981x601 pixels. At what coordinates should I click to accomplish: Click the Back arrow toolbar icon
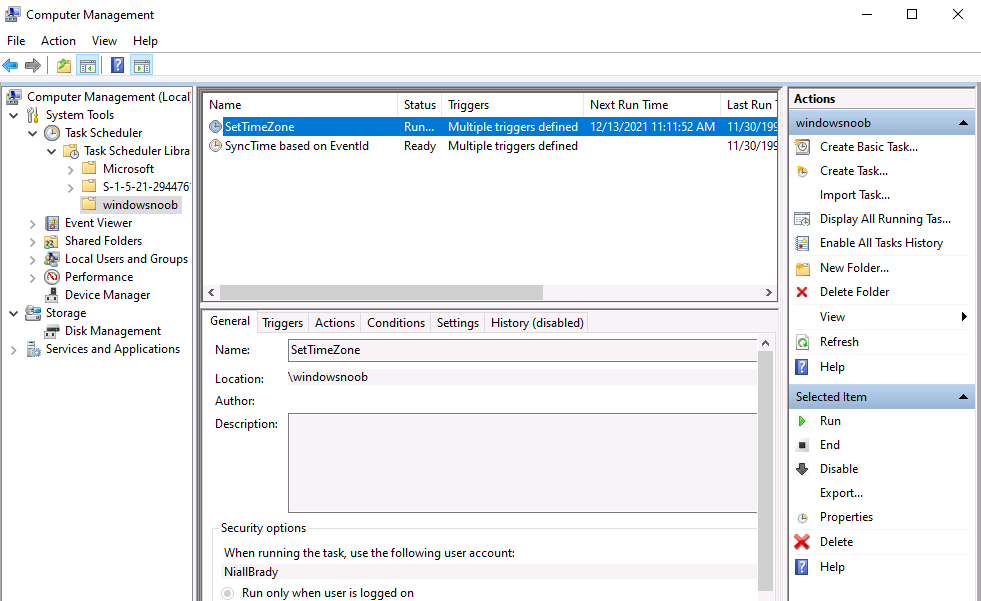[x=10, y=65]
